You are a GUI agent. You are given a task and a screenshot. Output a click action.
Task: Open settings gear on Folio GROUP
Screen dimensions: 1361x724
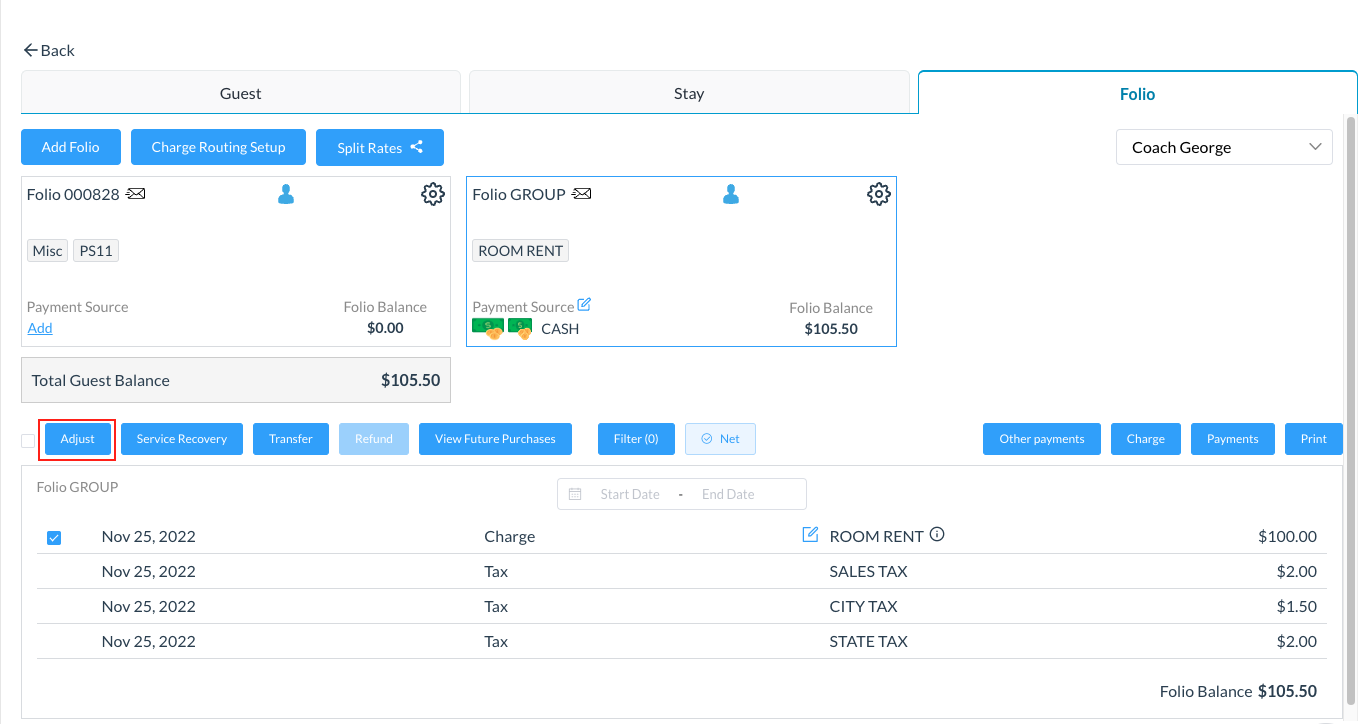coord(878,194)
